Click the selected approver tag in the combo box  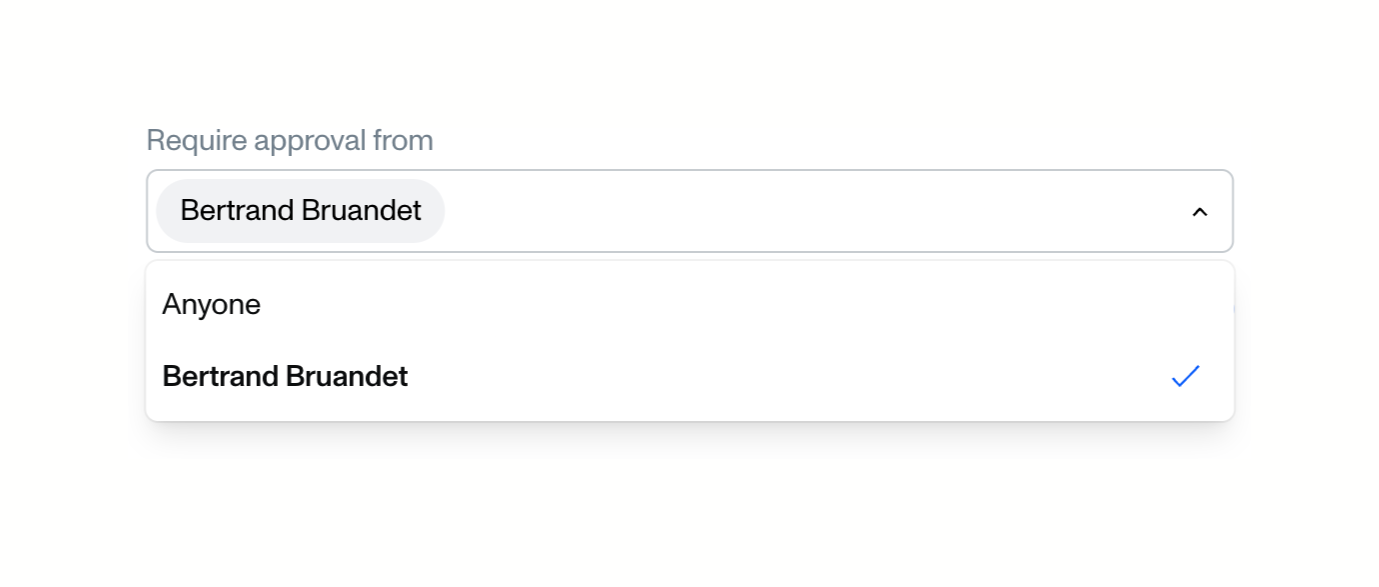[300, 211]
